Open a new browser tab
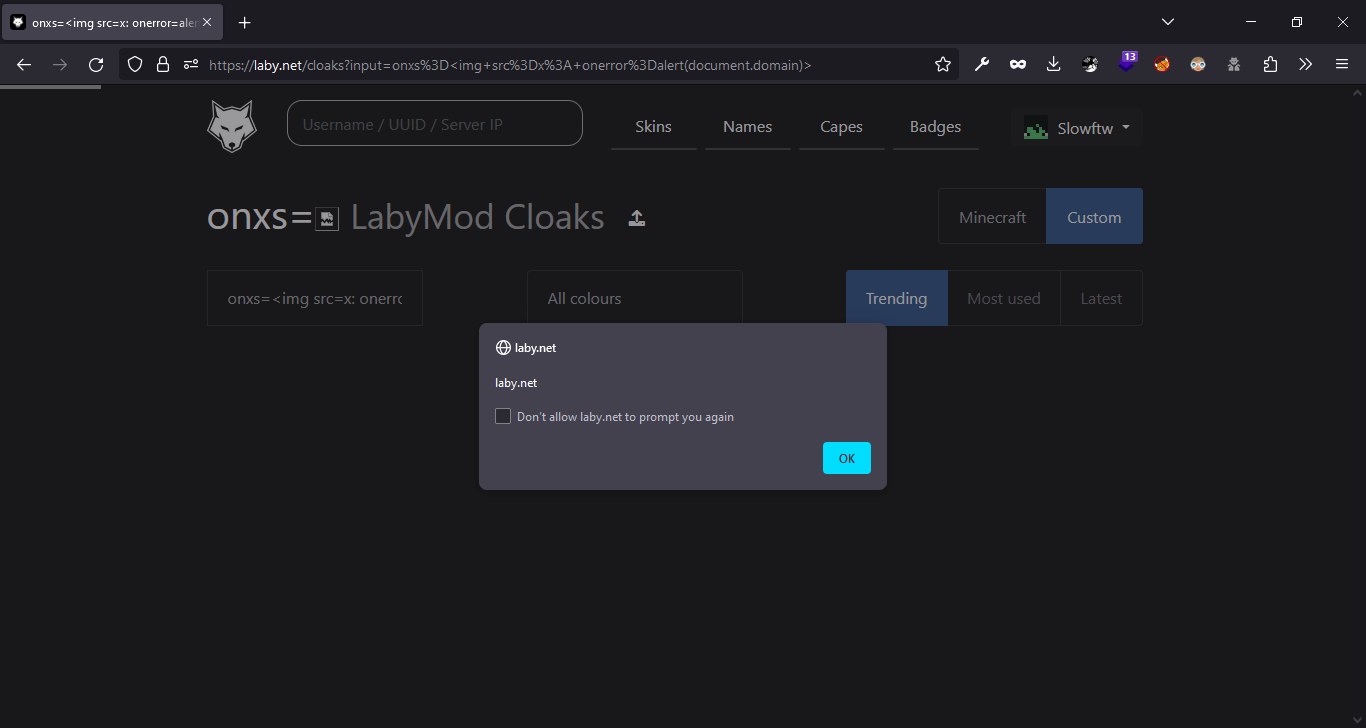Image resolution: width=1366 pixels, height=728 pixels. (245, 22)
